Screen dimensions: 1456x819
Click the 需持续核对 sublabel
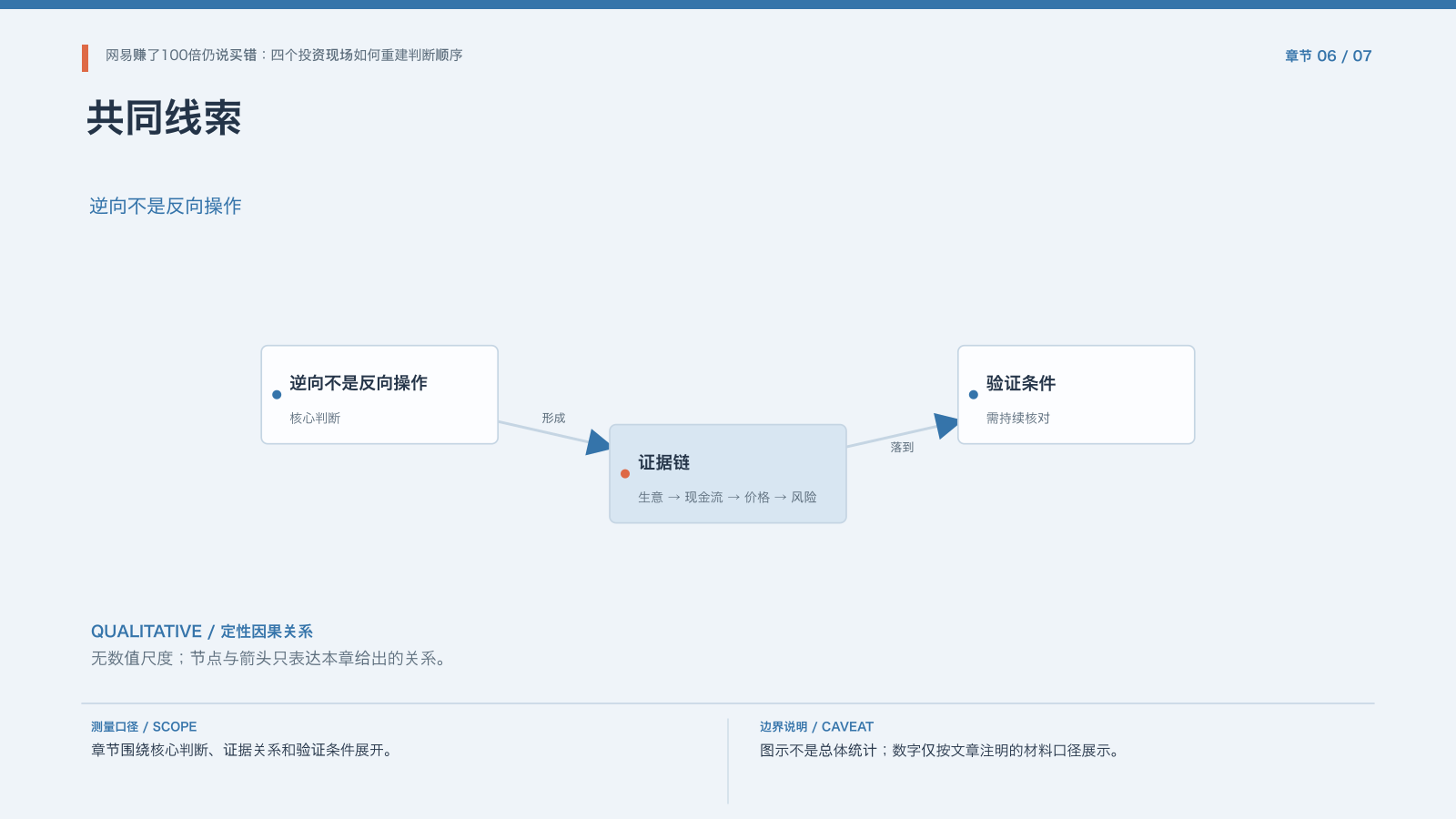(1018, 419)
